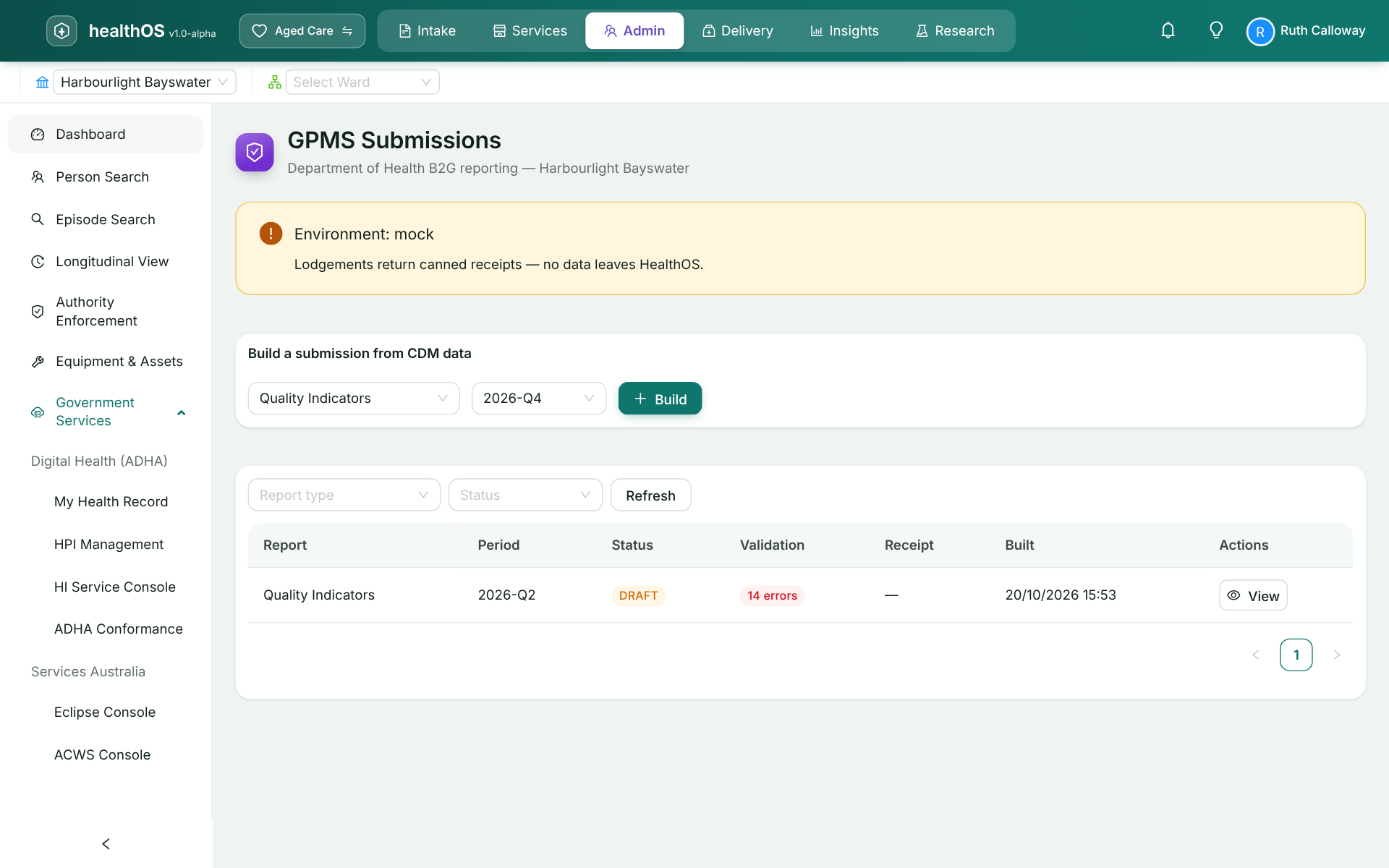1389x868 pixels.
Task: Open the Delivery tab
Action: [738, 31]
